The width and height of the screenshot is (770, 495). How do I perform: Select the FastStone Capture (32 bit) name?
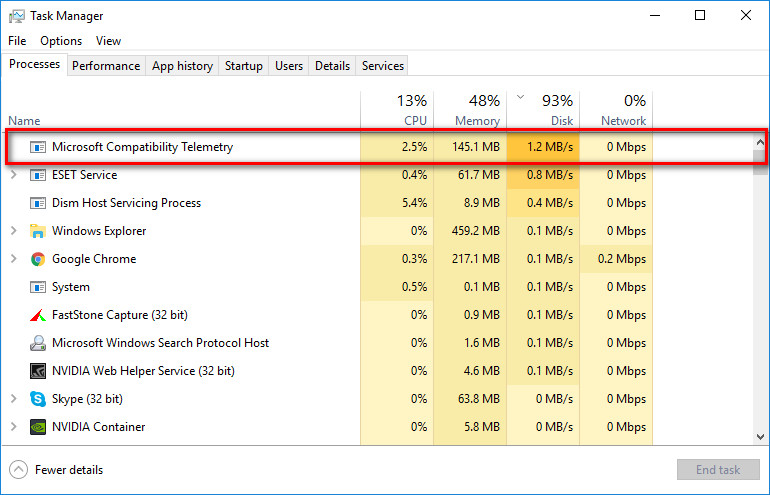pos(120,315)
